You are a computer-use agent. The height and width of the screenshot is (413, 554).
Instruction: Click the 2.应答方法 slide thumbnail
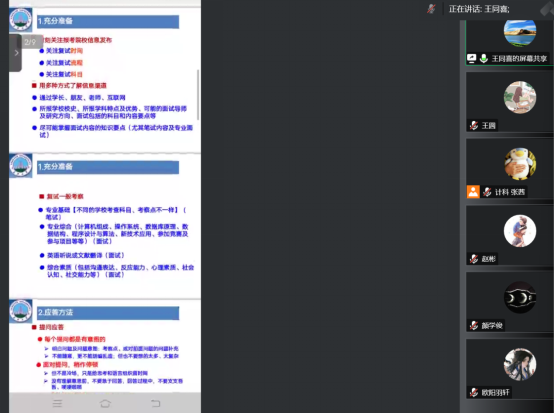(105, 346)
